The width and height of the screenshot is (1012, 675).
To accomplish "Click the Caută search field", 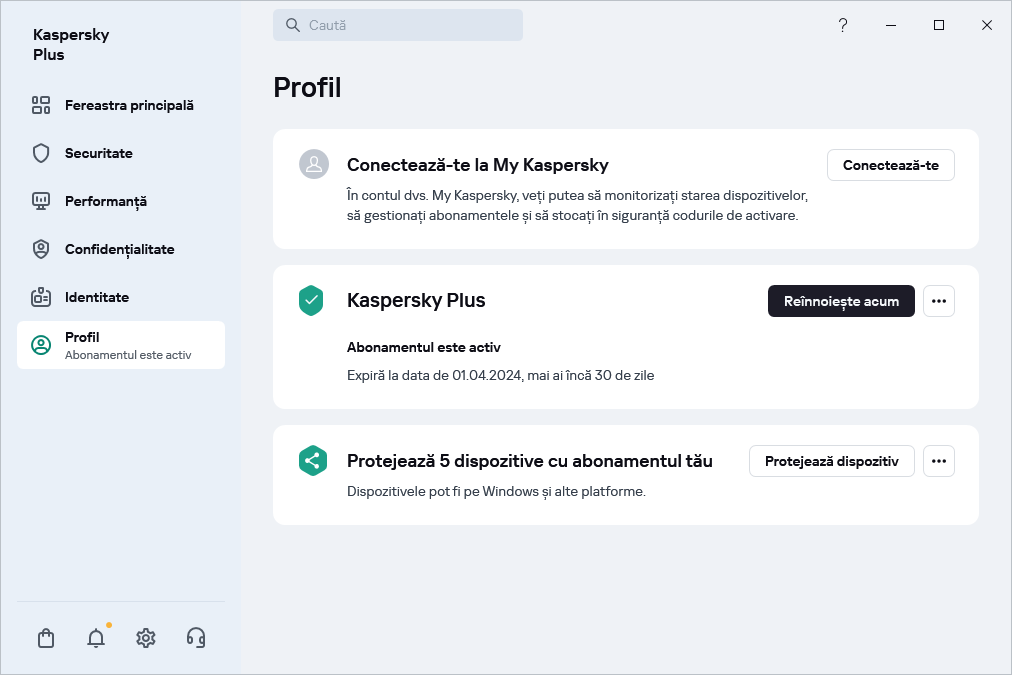I will (x=398, y=25).
